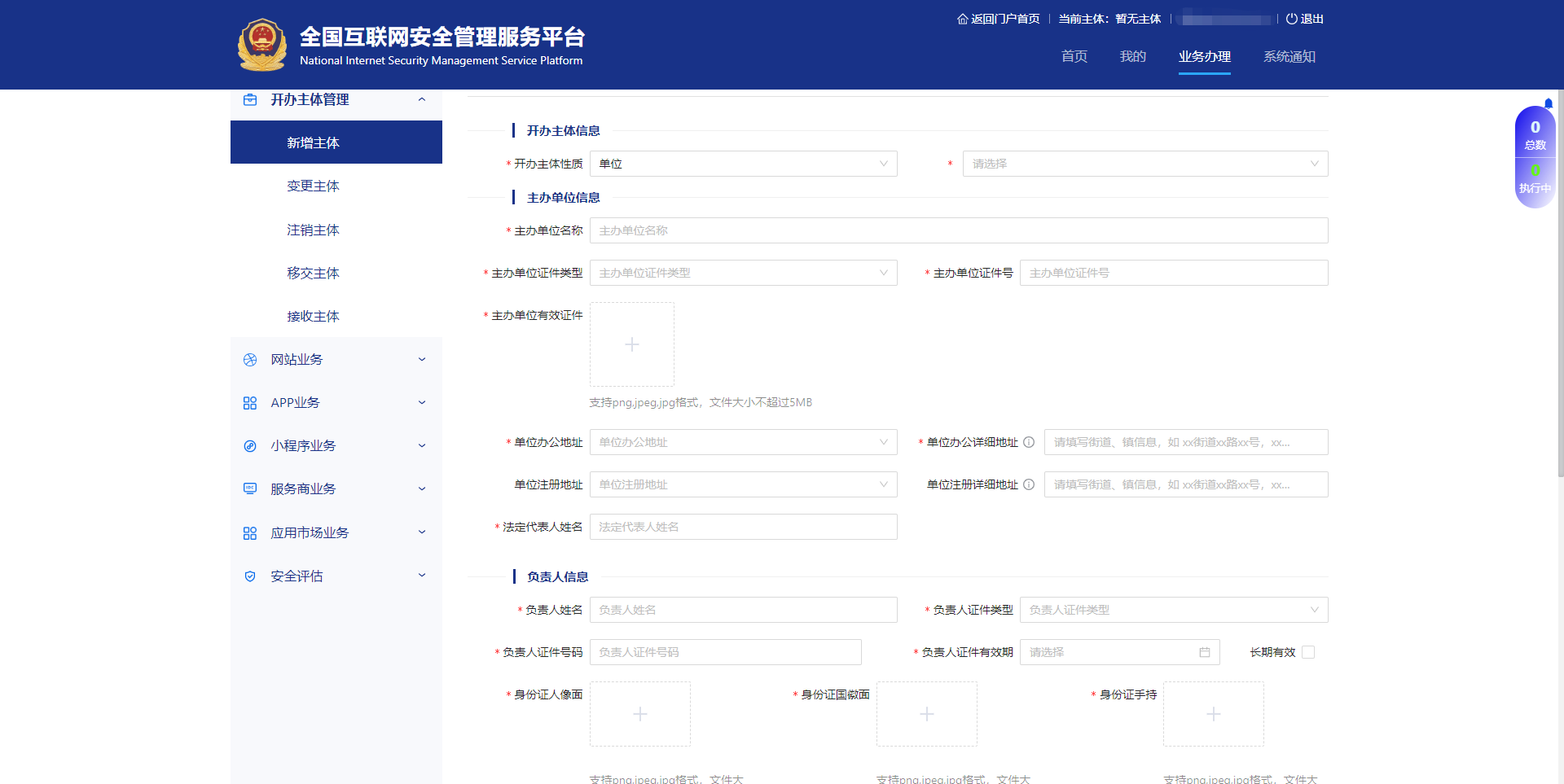The height and width of the screenshot is (784, 1564).
Task: Open the 应用市场业务 grid icon
Action: click(x=249, y=532)
